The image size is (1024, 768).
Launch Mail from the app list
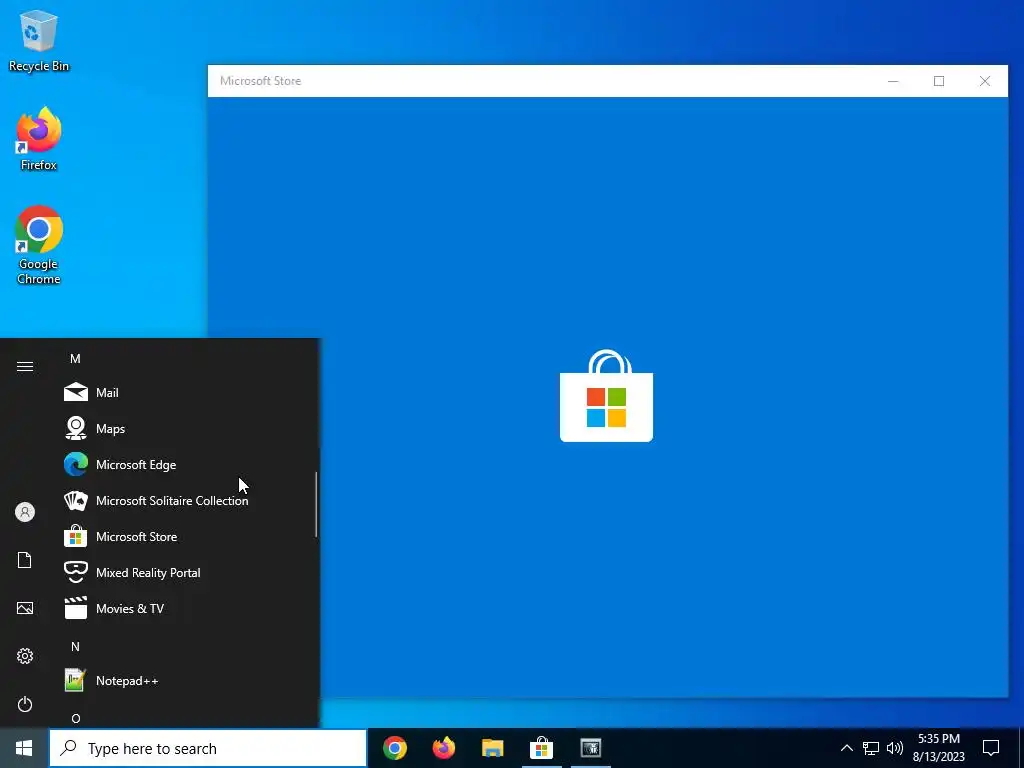click(186, 392)
